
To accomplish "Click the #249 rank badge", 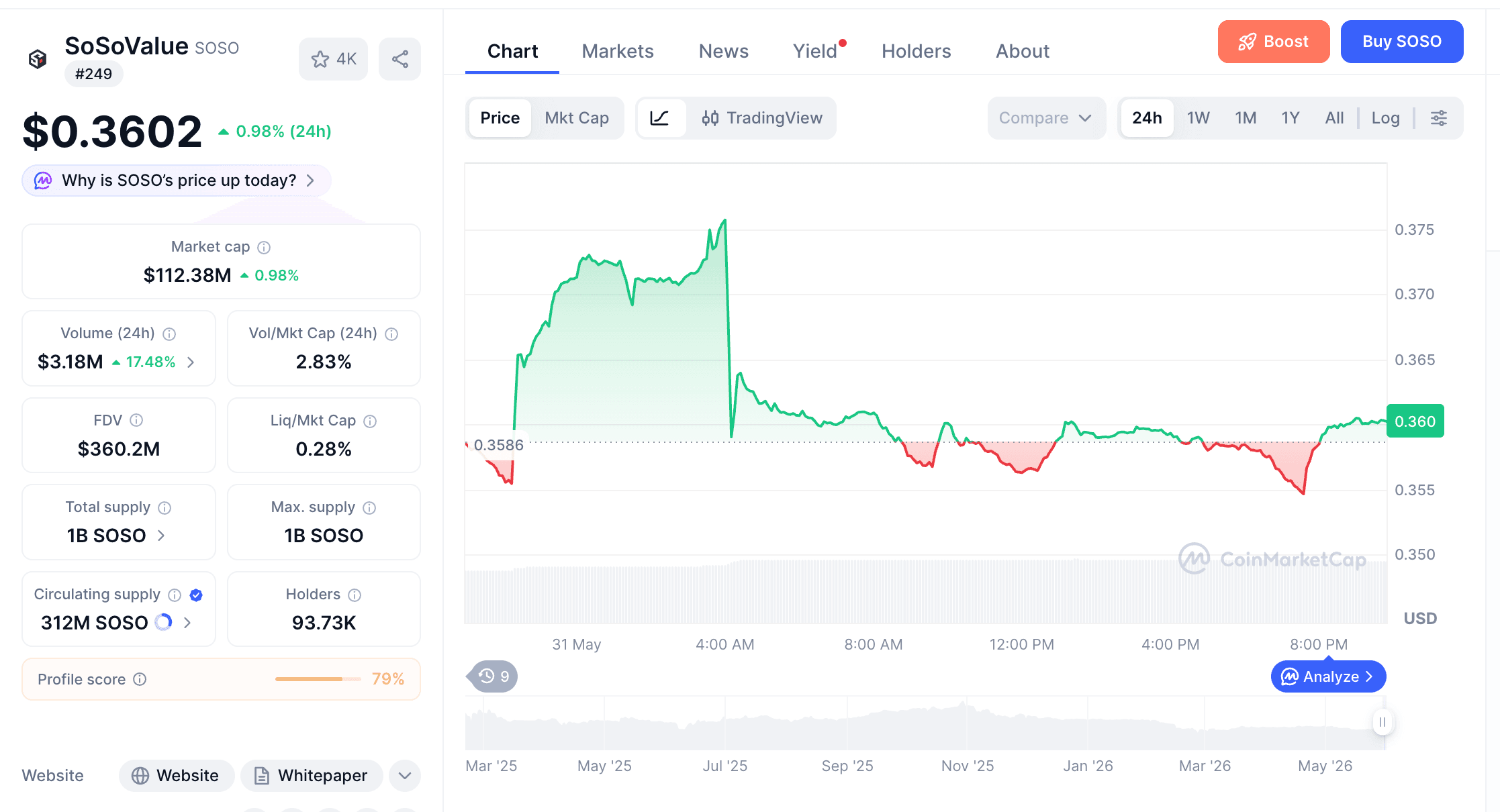I will (x=93, y=74).
